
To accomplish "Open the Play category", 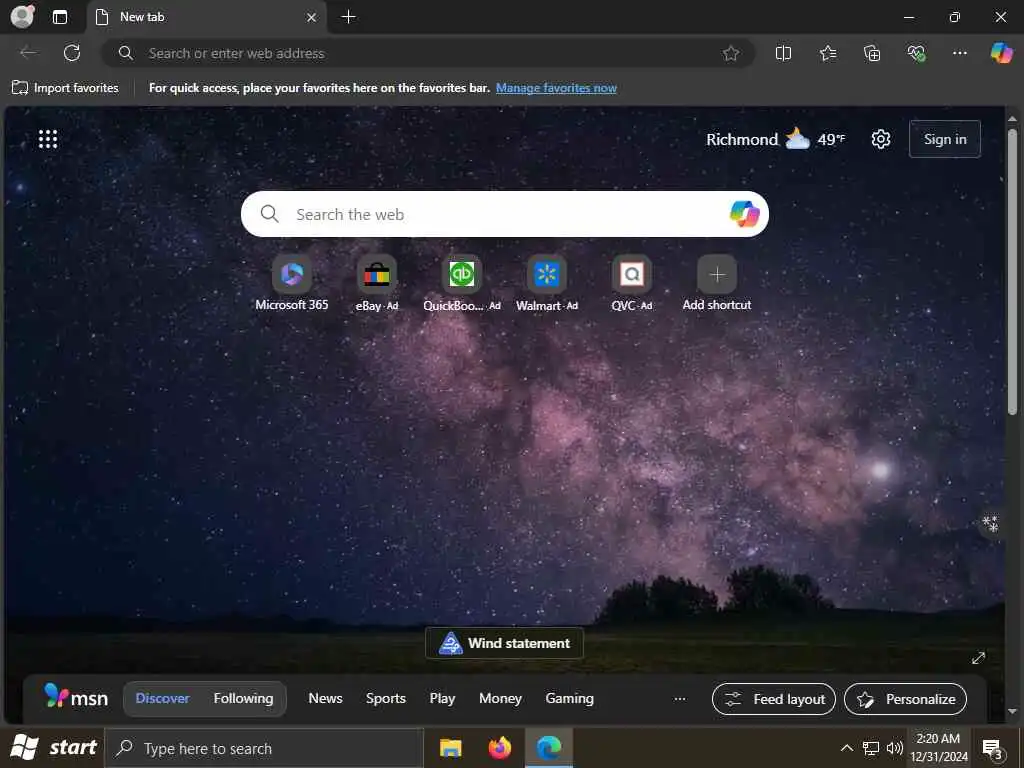I will (x=442, y=698).
